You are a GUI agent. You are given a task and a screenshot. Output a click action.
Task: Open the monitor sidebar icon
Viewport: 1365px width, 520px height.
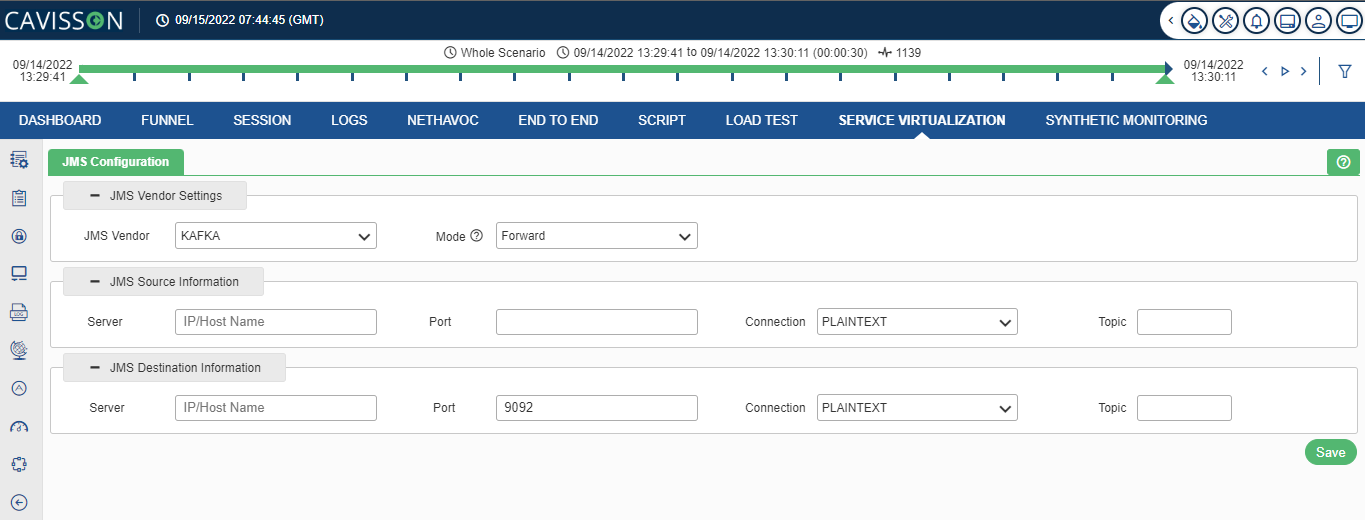19,274
